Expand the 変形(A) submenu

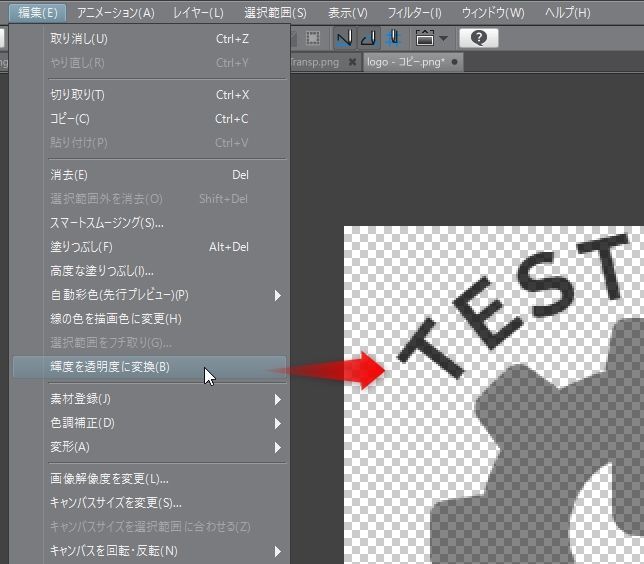tap(150, 447)
